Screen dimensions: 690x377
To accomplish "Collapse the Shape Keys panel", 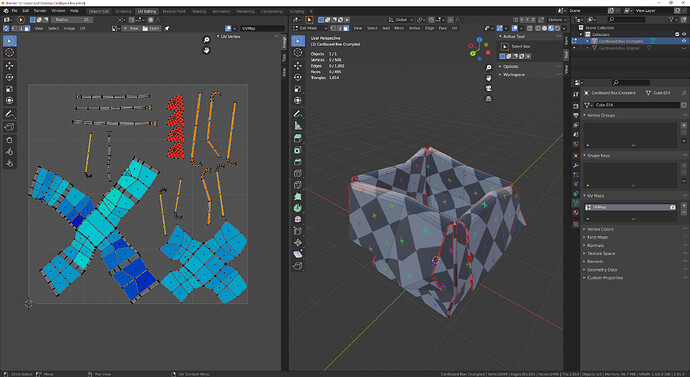I will click(x=596, y=156).
